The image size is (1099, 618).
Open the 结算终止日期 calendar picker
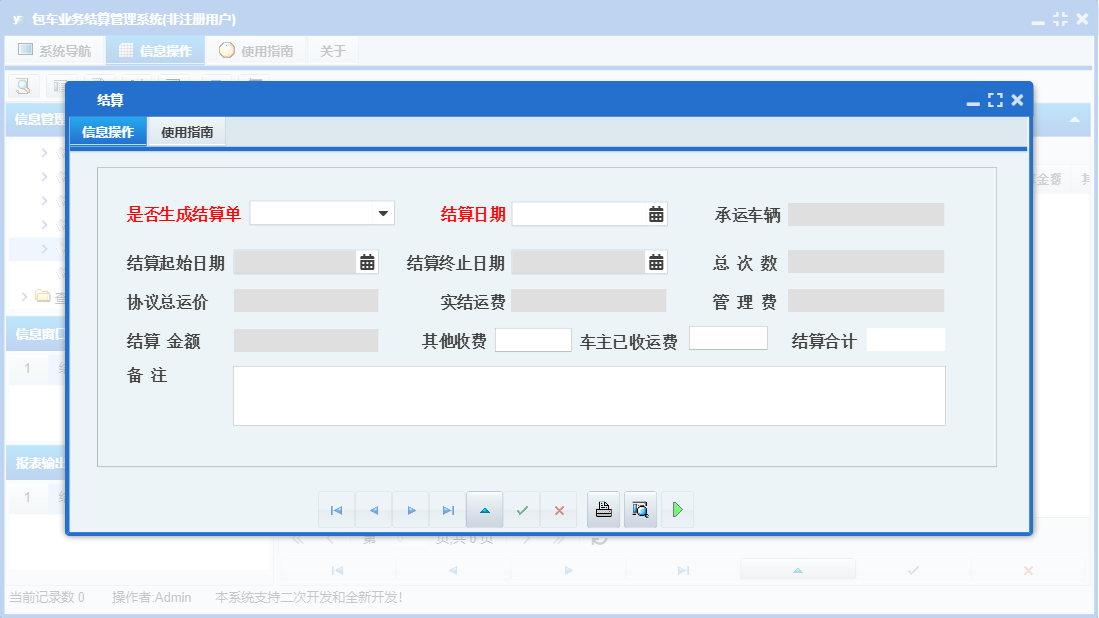tap(655, 262)
